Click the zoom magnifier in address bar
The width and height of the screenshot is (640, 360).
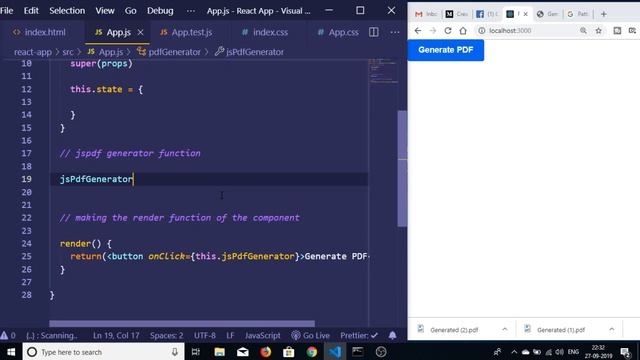tap(583, 31)
